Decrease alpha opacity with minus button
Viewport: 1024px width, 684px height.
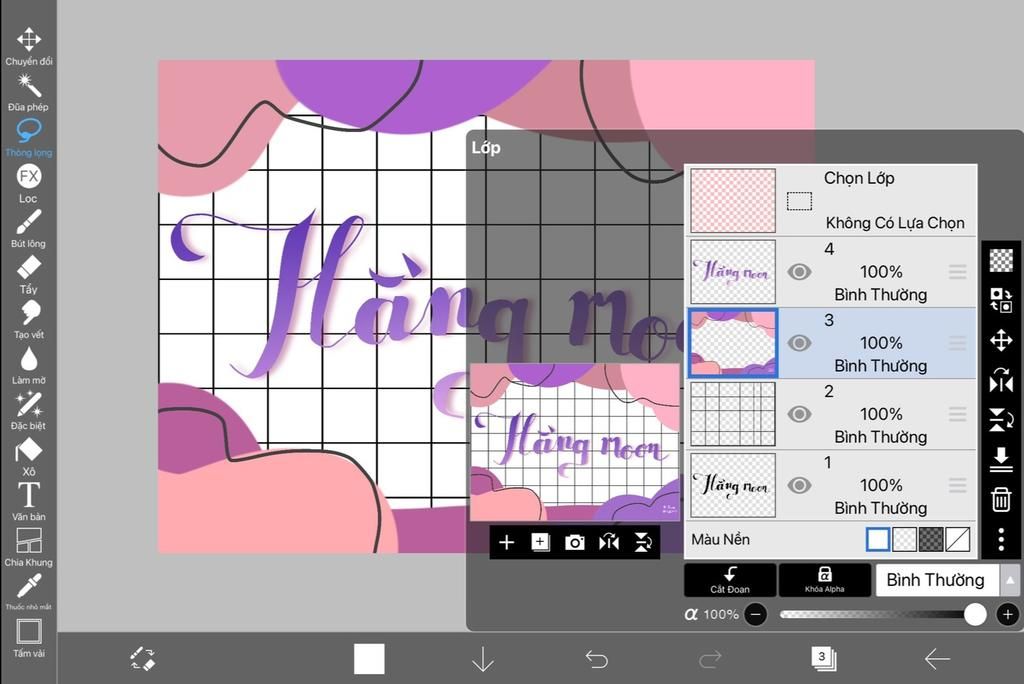click(756, 615)
